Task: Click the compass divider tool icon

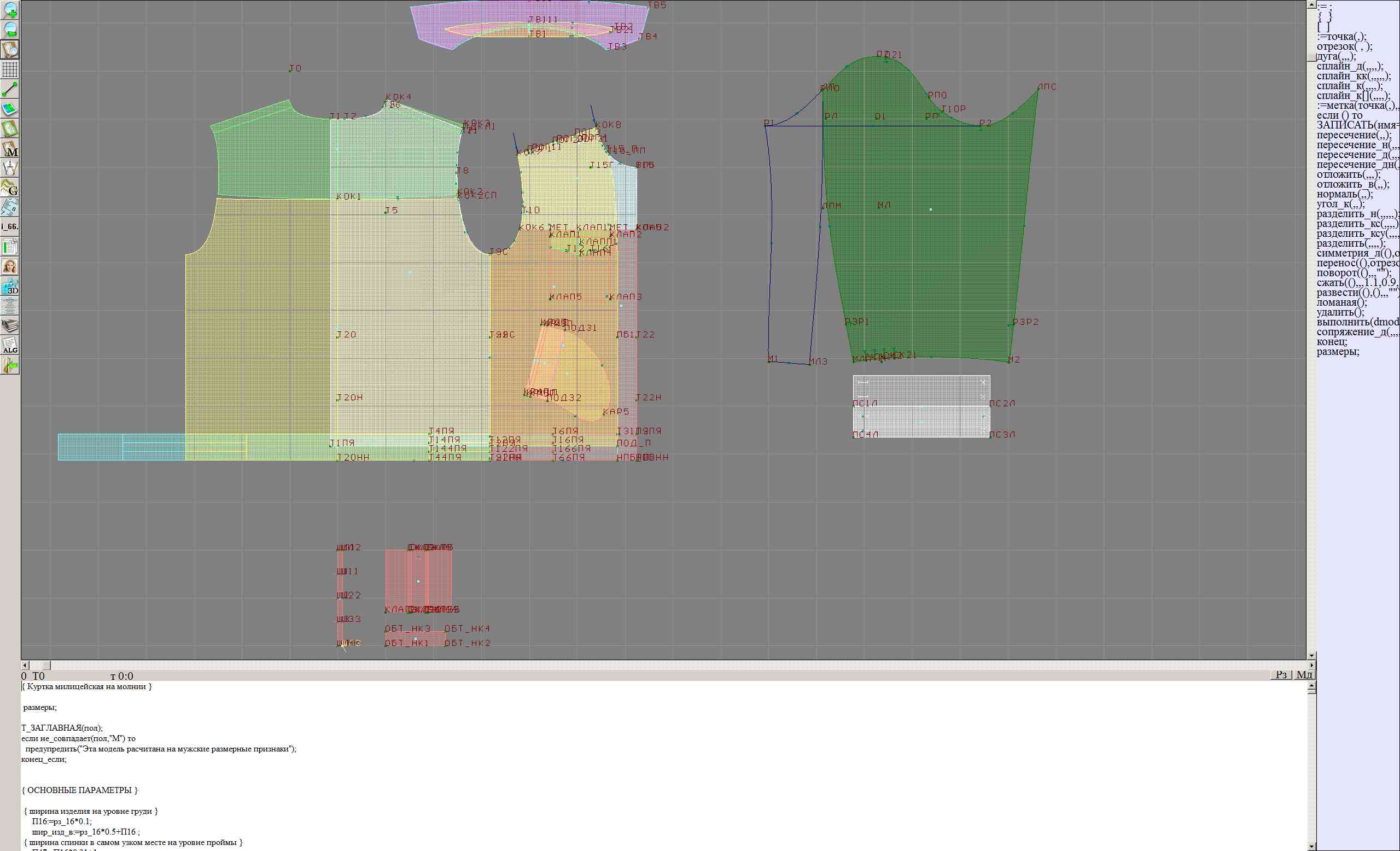Action: point(10,168)
